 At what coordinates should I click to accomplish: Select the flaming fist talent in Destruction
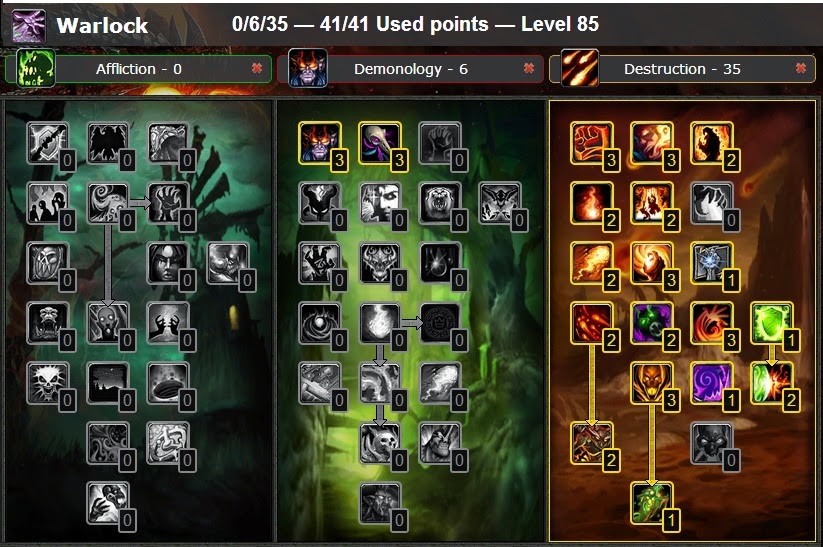[592, 143]
